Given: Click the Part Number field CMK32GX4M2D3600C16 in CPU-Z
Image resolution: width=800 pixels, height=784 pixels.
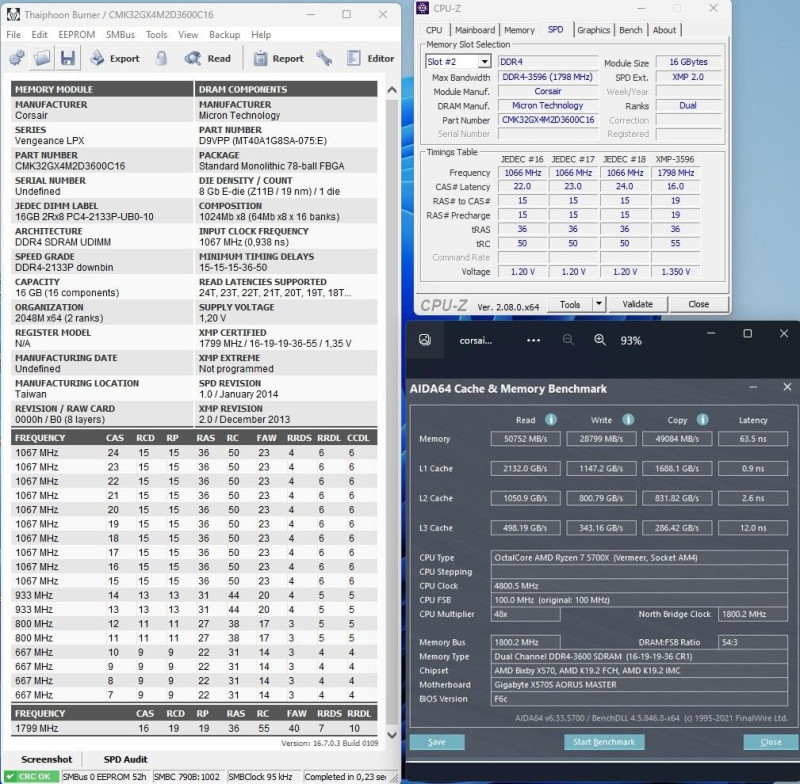Looking at the screenshot, I should pyautogui.click(x=548, y=120).
